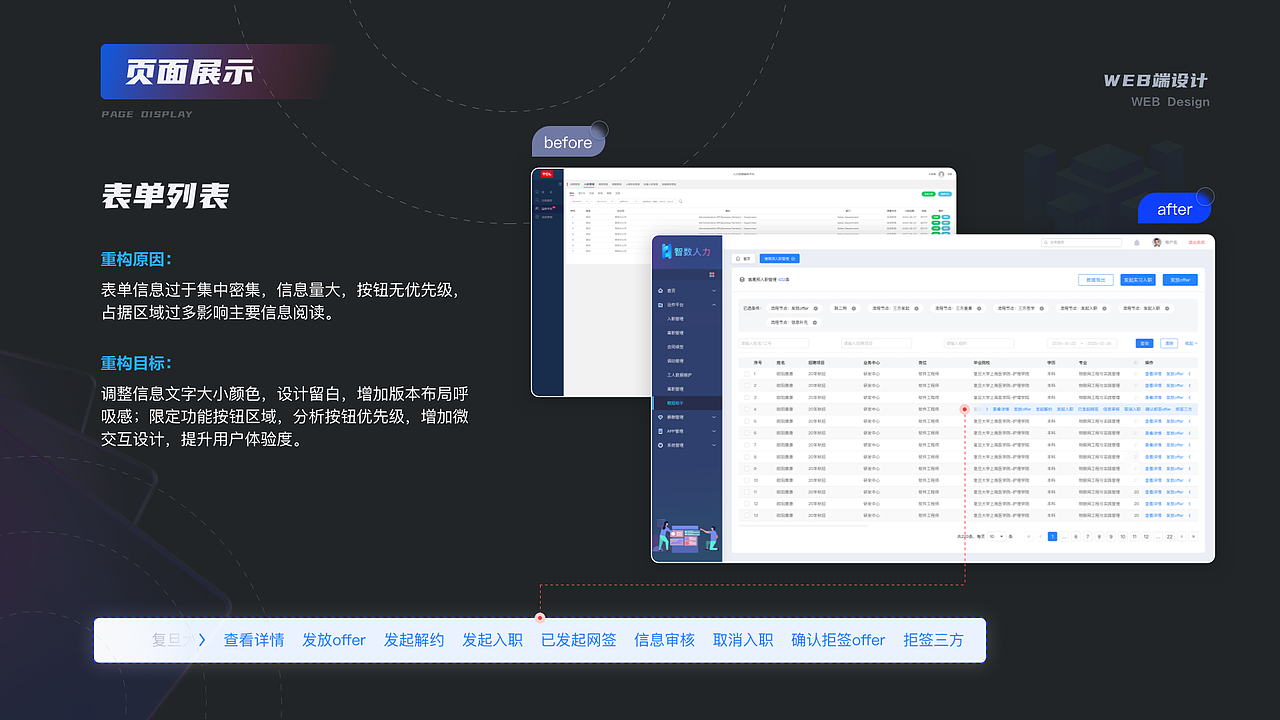The image size is (1280, 720).
Task: Expand the APP管理 sidebar group
Action: tap(714, 431)
